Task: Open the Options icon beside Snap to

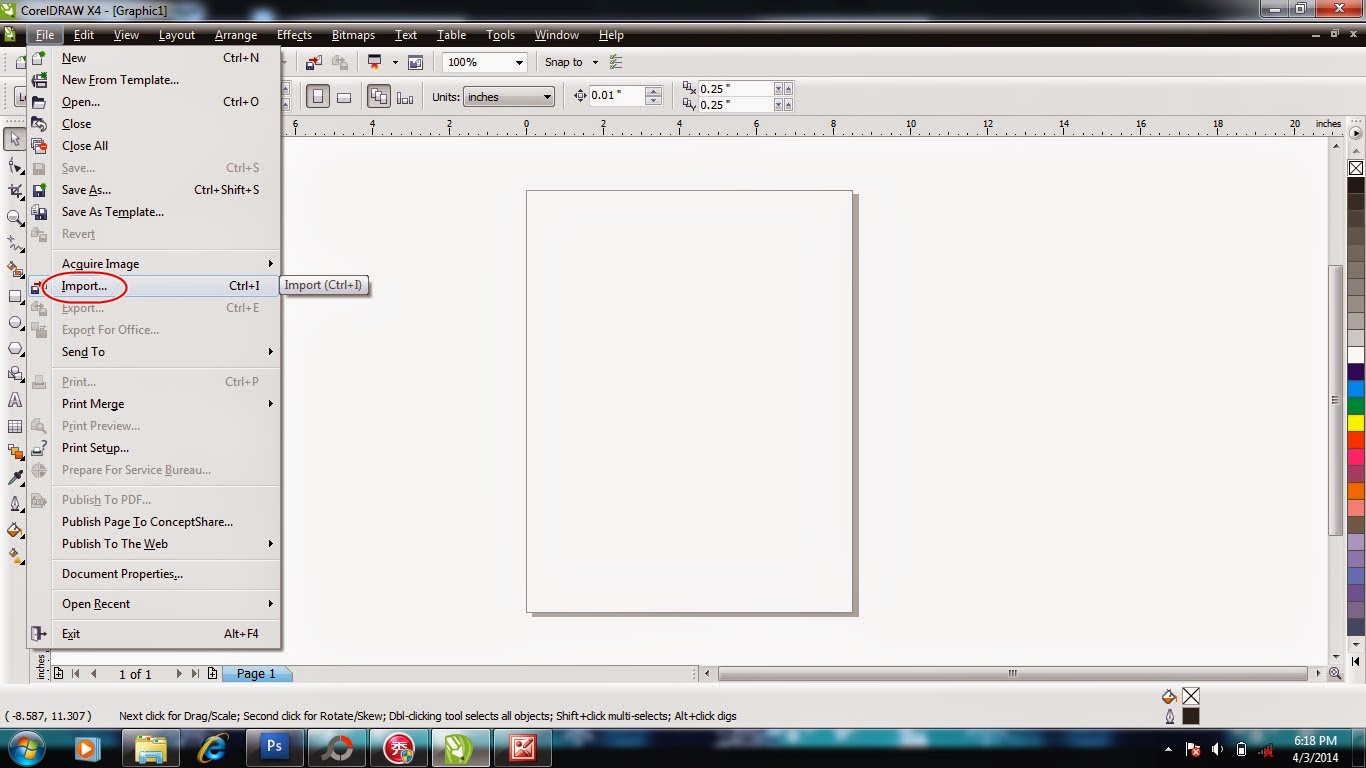Action: click(616, 62)
